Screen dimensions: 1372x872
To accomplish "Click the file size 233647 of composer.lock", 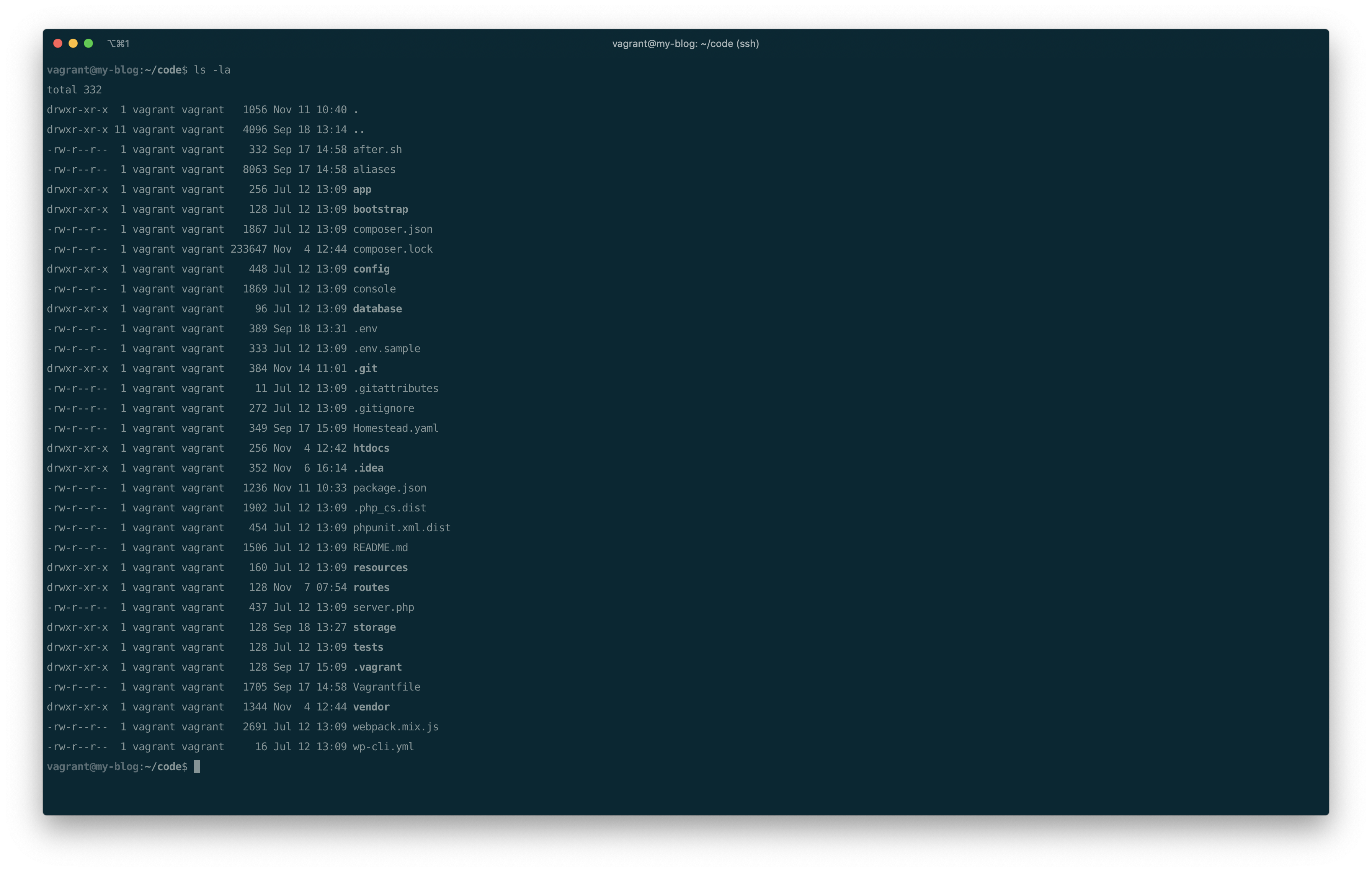I will (248, 250).
